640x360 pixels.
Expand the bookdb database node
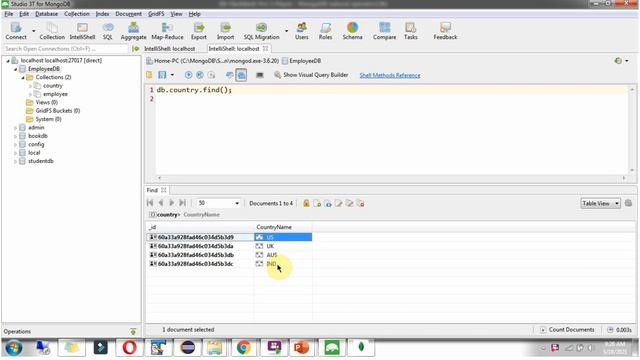(16, 136)
